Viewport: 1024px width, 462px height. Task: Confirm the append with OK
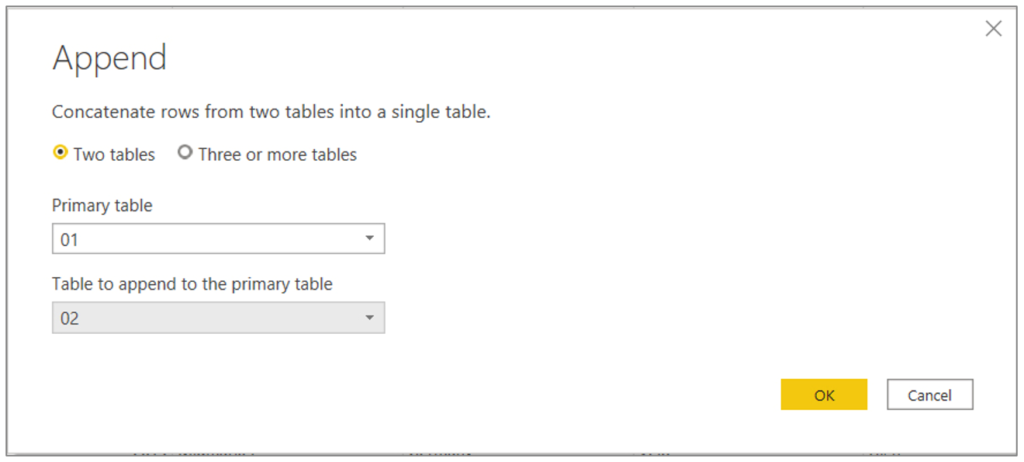(x=824, y=395)
